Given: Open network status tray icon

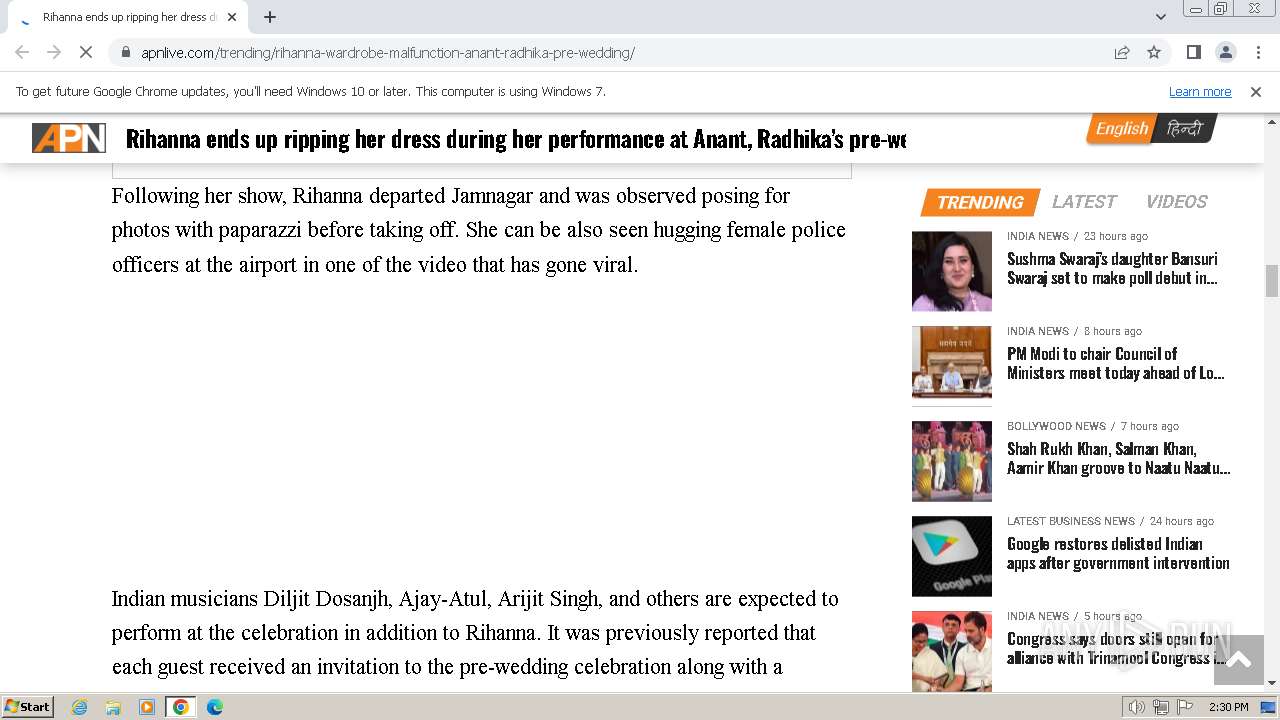Looking at the screenshot, I should pos(1161,707).
